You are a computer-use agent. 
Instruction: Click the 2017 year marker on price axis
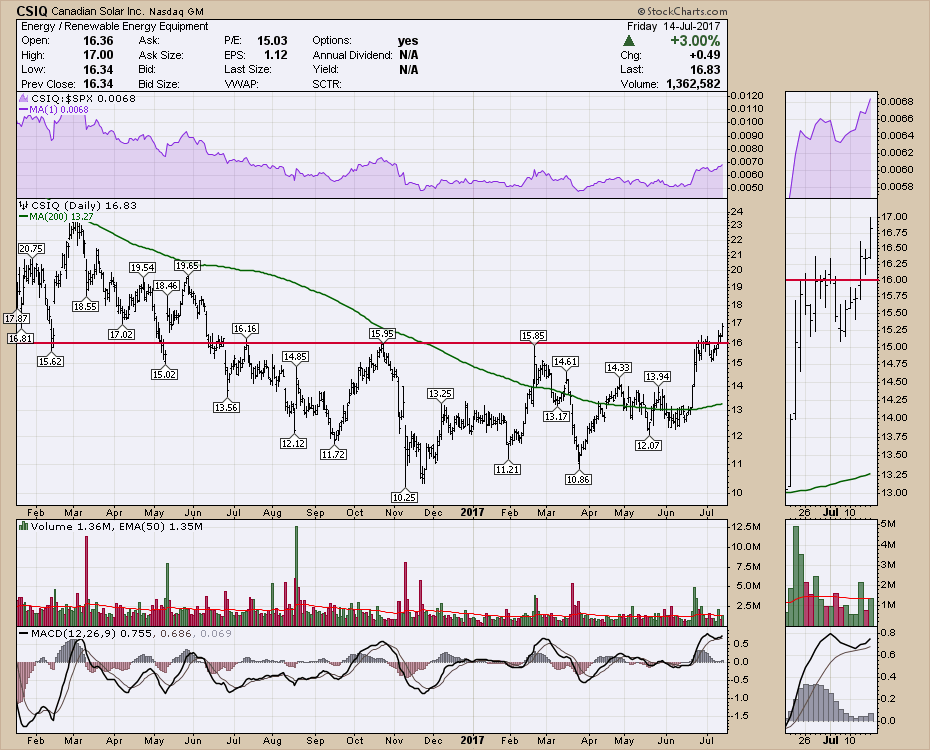click(x=472, y=512)
